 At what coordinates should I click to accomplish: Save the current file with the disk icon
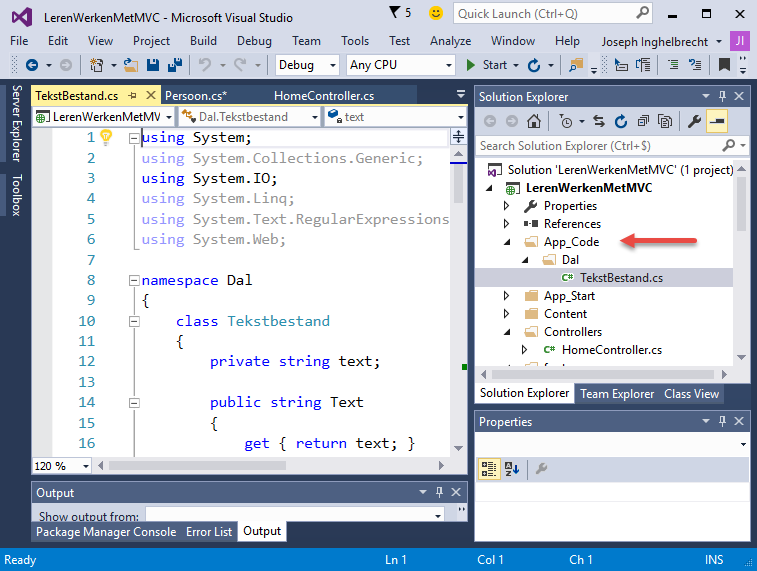pos(153,65)
